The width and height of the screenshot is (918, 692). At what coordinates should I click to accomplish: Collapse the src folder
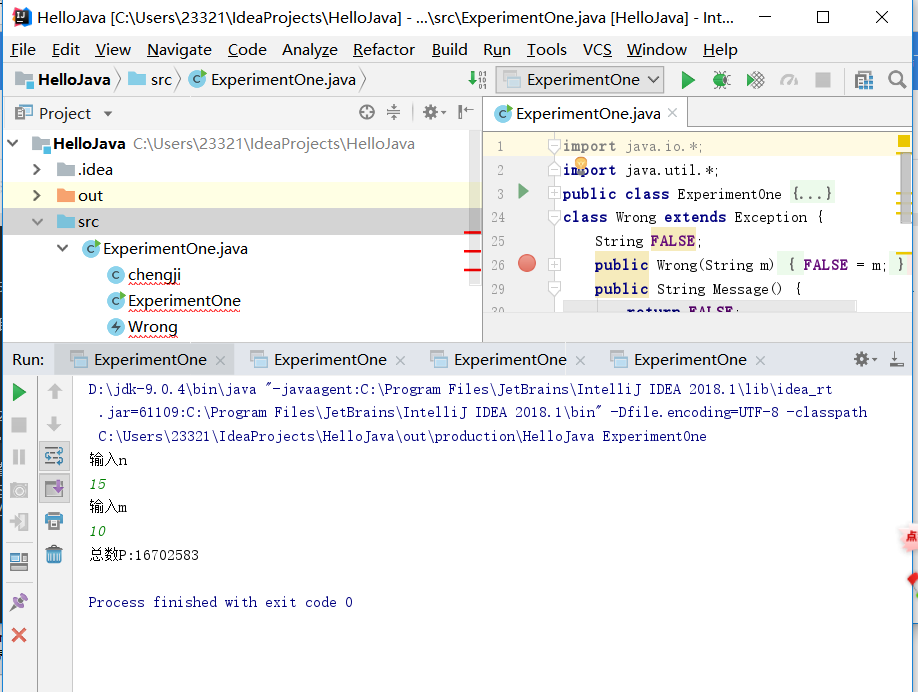[37, 222]
